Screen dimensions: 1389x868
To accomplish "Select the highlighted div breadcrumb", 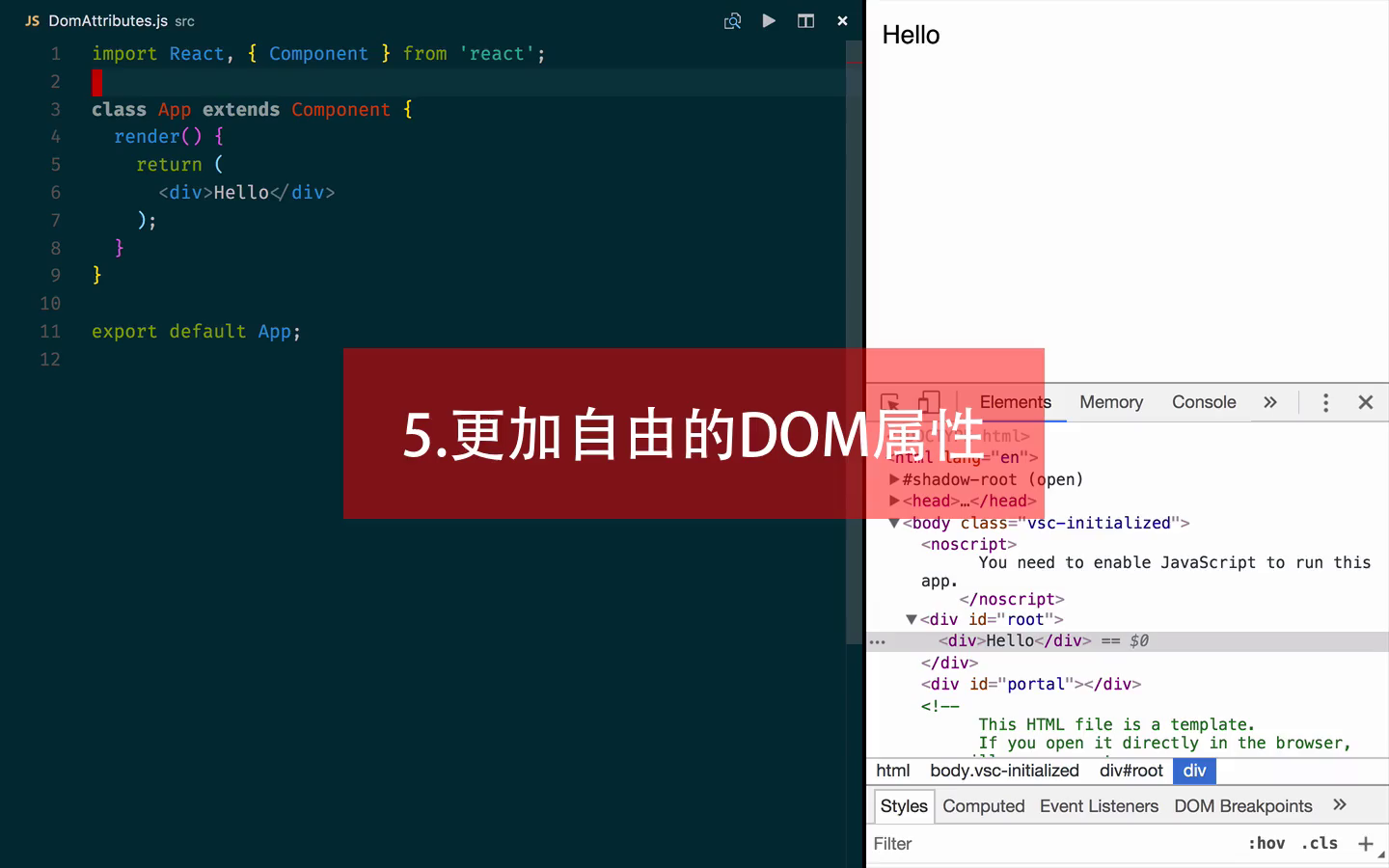I will [1194, 771].
